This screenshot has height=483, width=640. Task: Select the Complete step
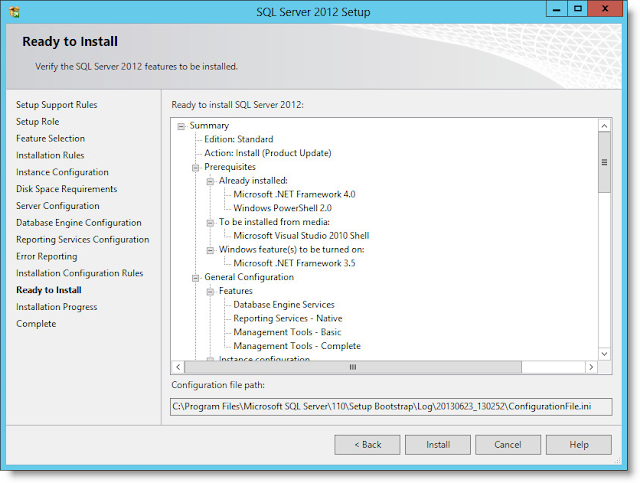pos(36,324)
